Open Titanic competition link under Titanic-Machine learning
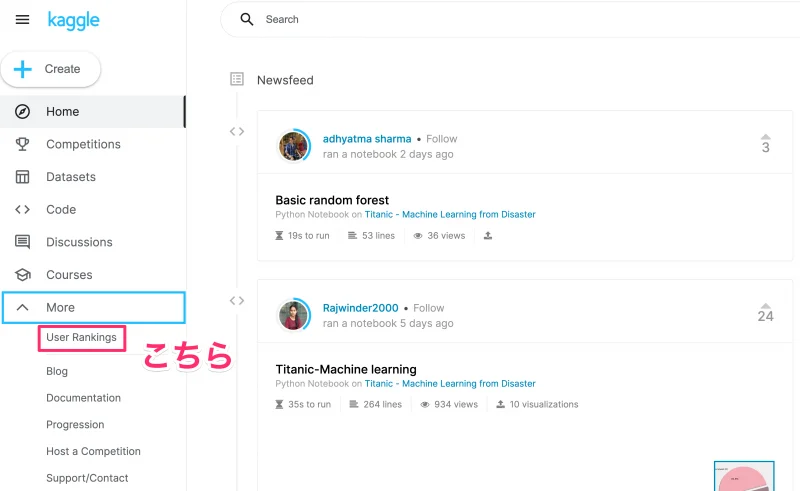Screen dimensions: 800x491 450,383
